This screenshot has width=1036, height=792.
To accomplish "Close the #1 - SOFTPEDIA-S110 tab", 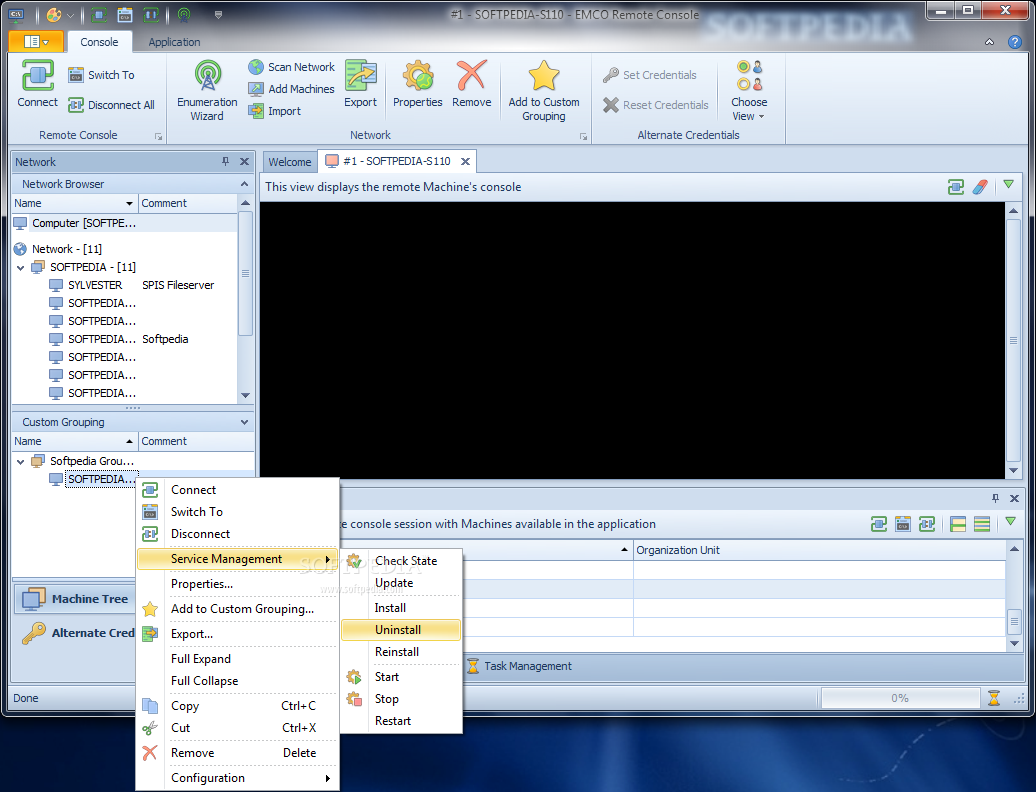I will [x=465, y=161].
